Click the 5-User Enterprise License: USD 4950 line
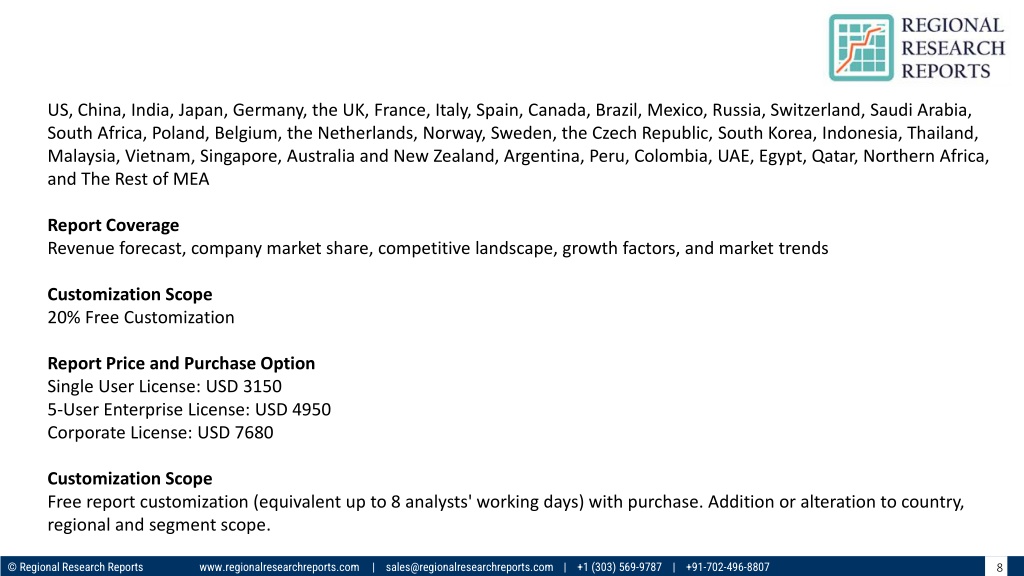Viewport: 1024px width, 576px height. [x=189, y=409]
